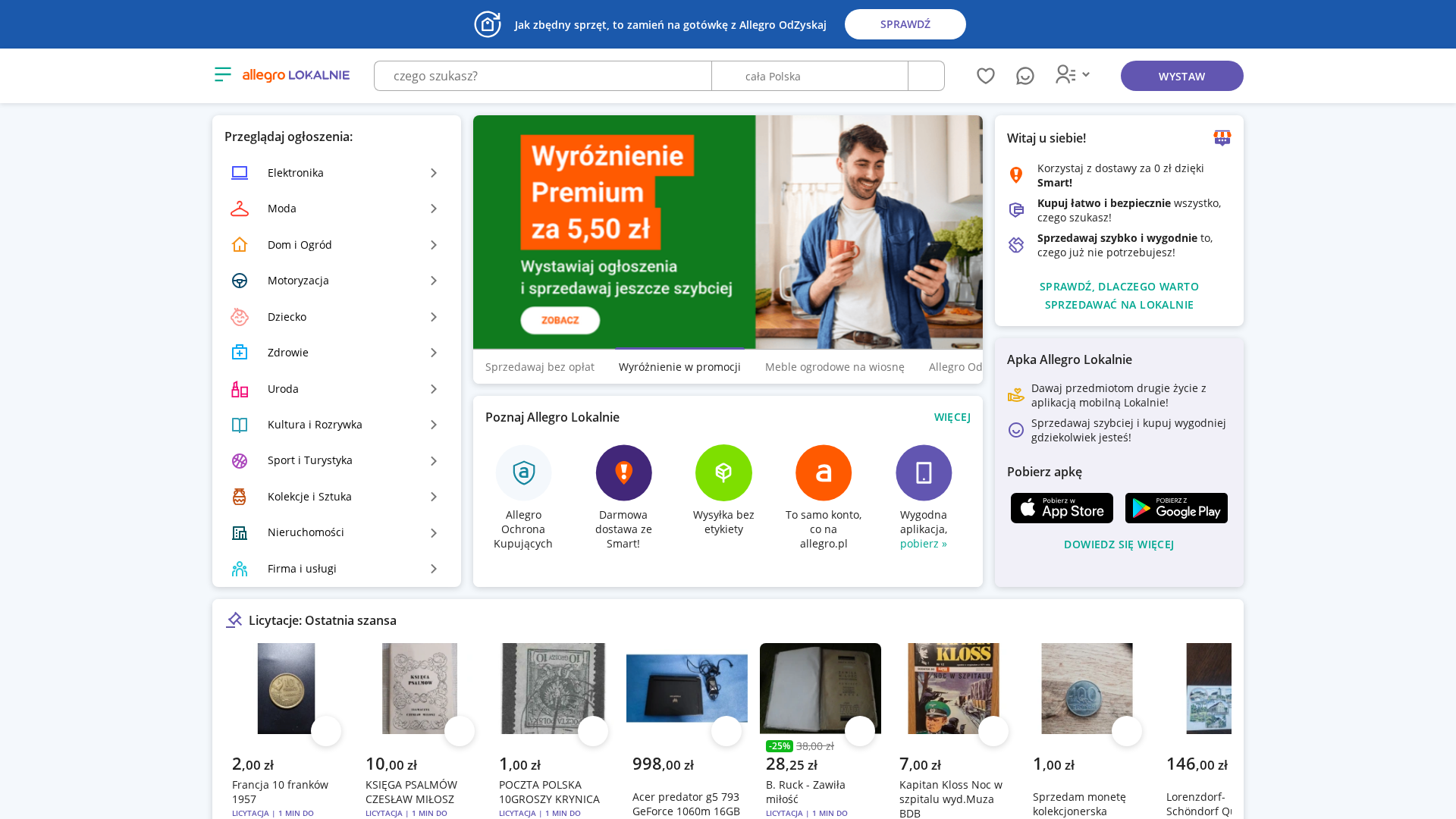Click 'Sprawdź, dlaczego warto sprzedawać' link
1456x819 pixels.
[x=1119, y=296]
